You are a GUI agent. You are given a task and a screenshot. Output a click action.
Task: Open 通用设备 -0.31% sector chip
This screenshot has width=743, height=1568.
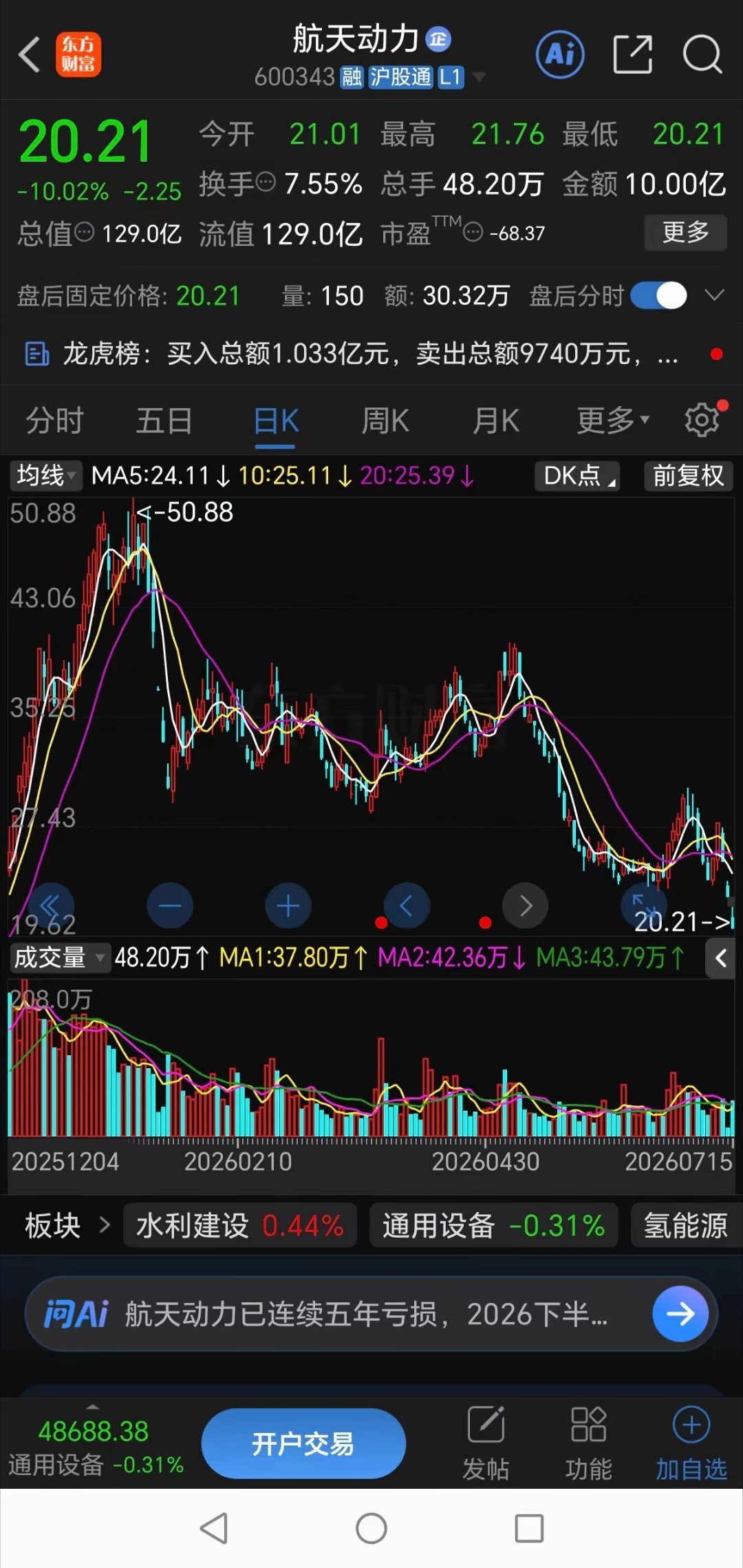click(x=493, y=1225)
